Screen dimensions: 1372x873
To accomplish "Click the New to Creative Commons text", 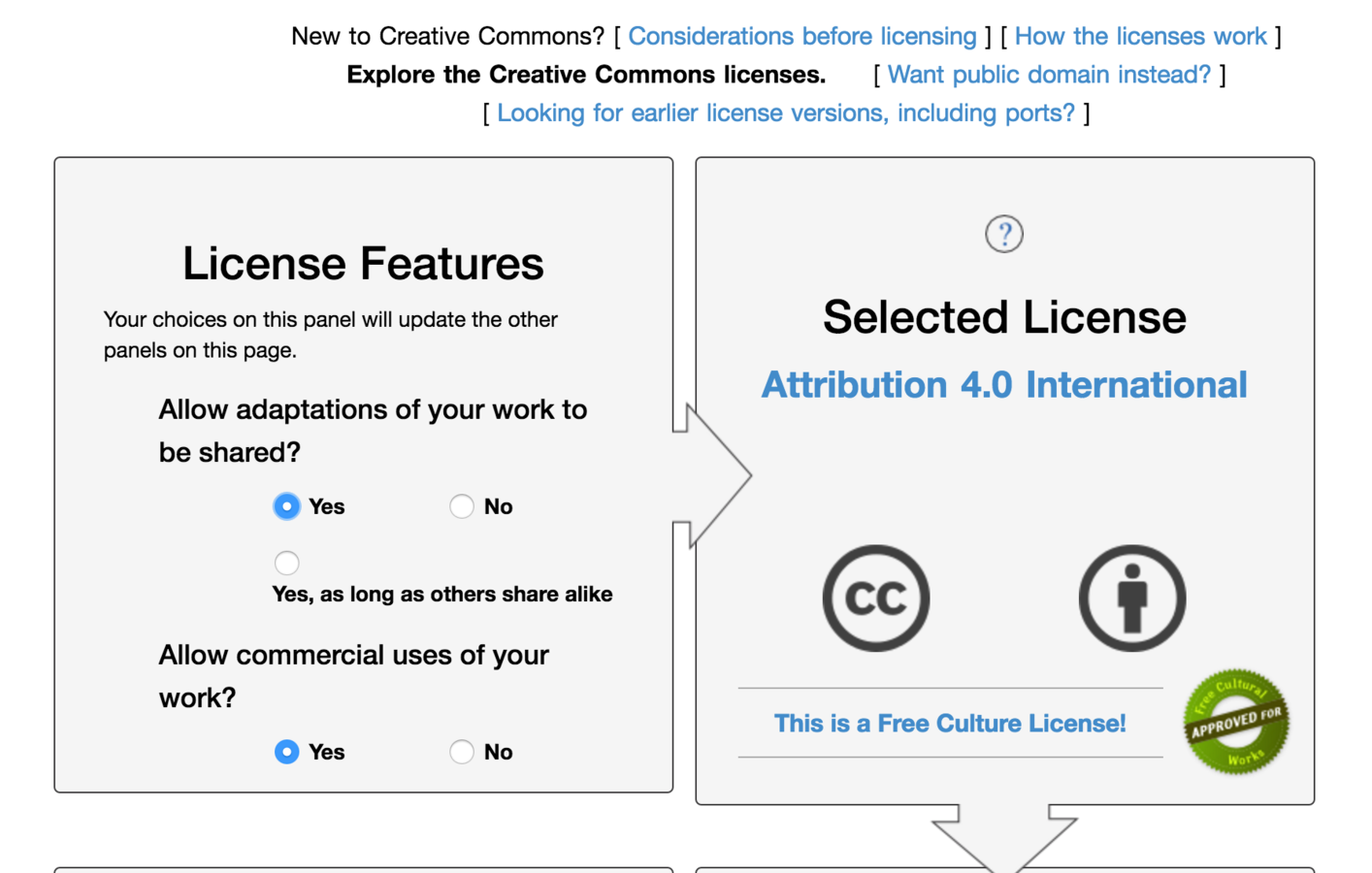I will click(x=447, y=36).
